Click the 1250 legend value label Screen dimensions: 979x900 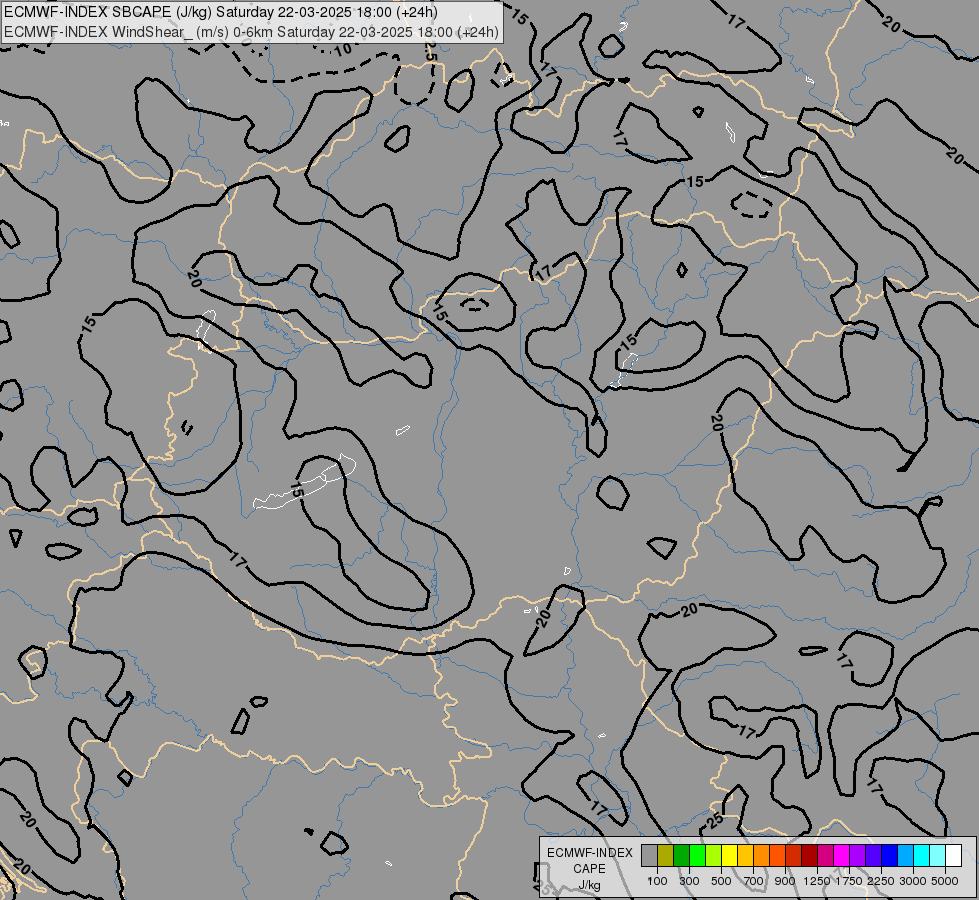click(817, 881)
